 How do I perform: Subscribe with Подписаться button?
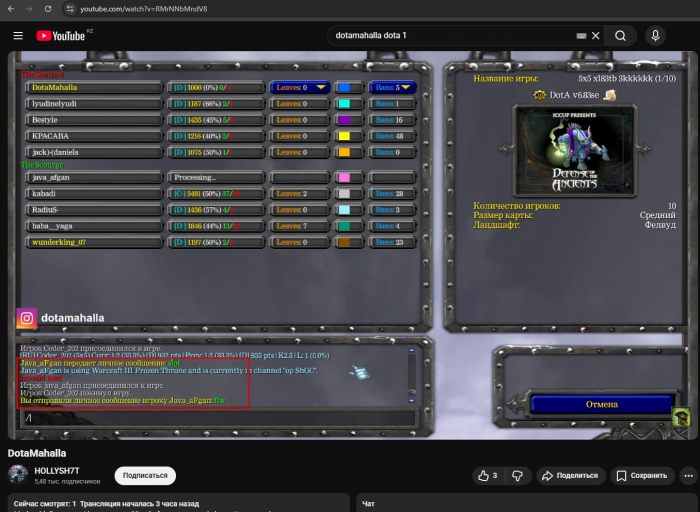click(145, 475)
